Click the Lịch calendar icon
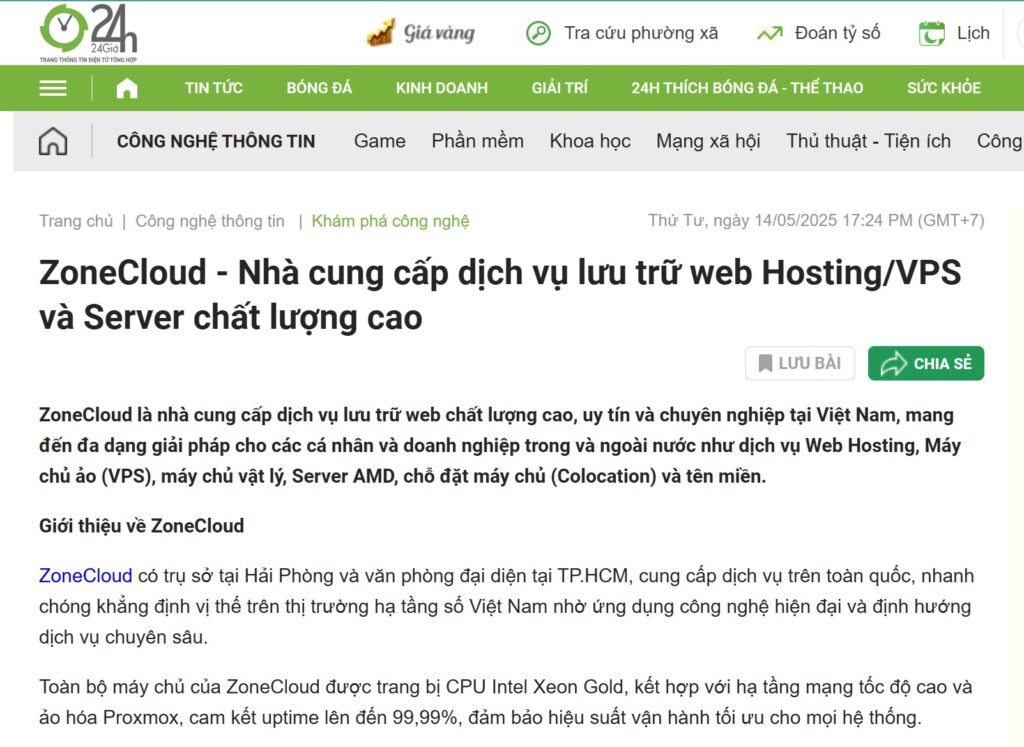This screenshot has width=1024, height=747. pyautogui.click(x=931, y=33)
